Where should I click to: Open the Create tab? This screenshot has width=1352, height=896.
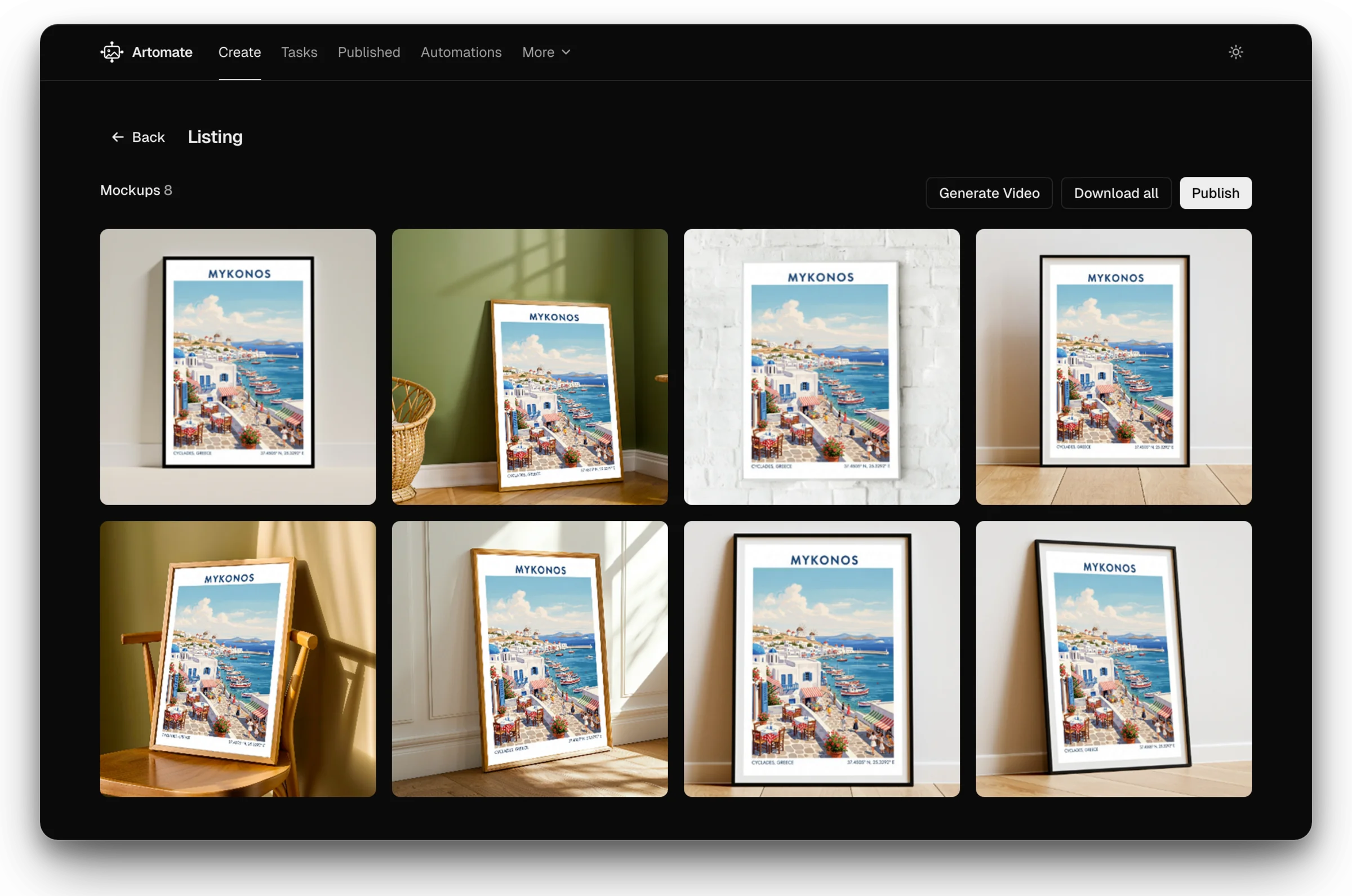click(x=239, y=52)
